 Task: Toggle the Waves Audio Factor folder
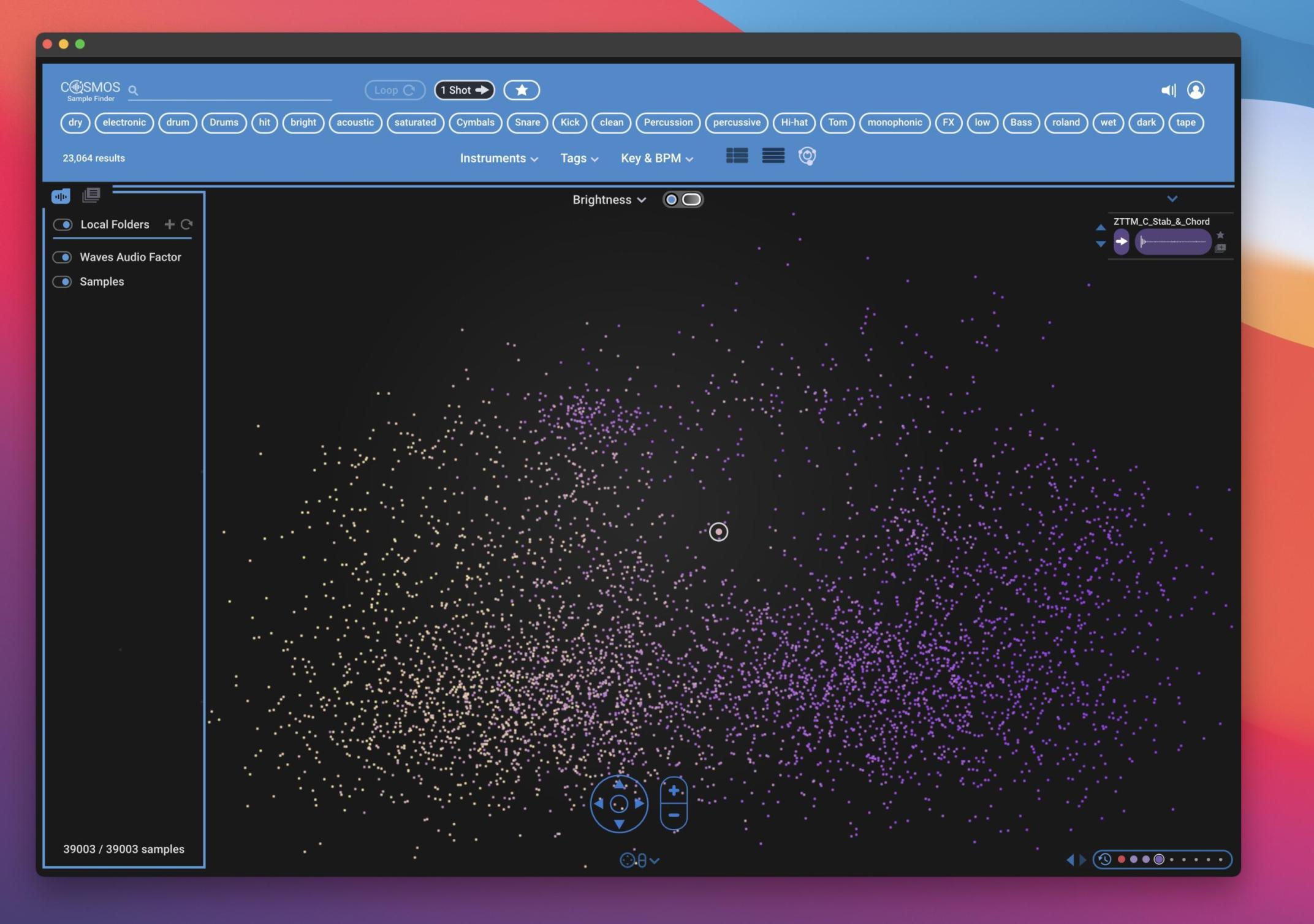63,257
